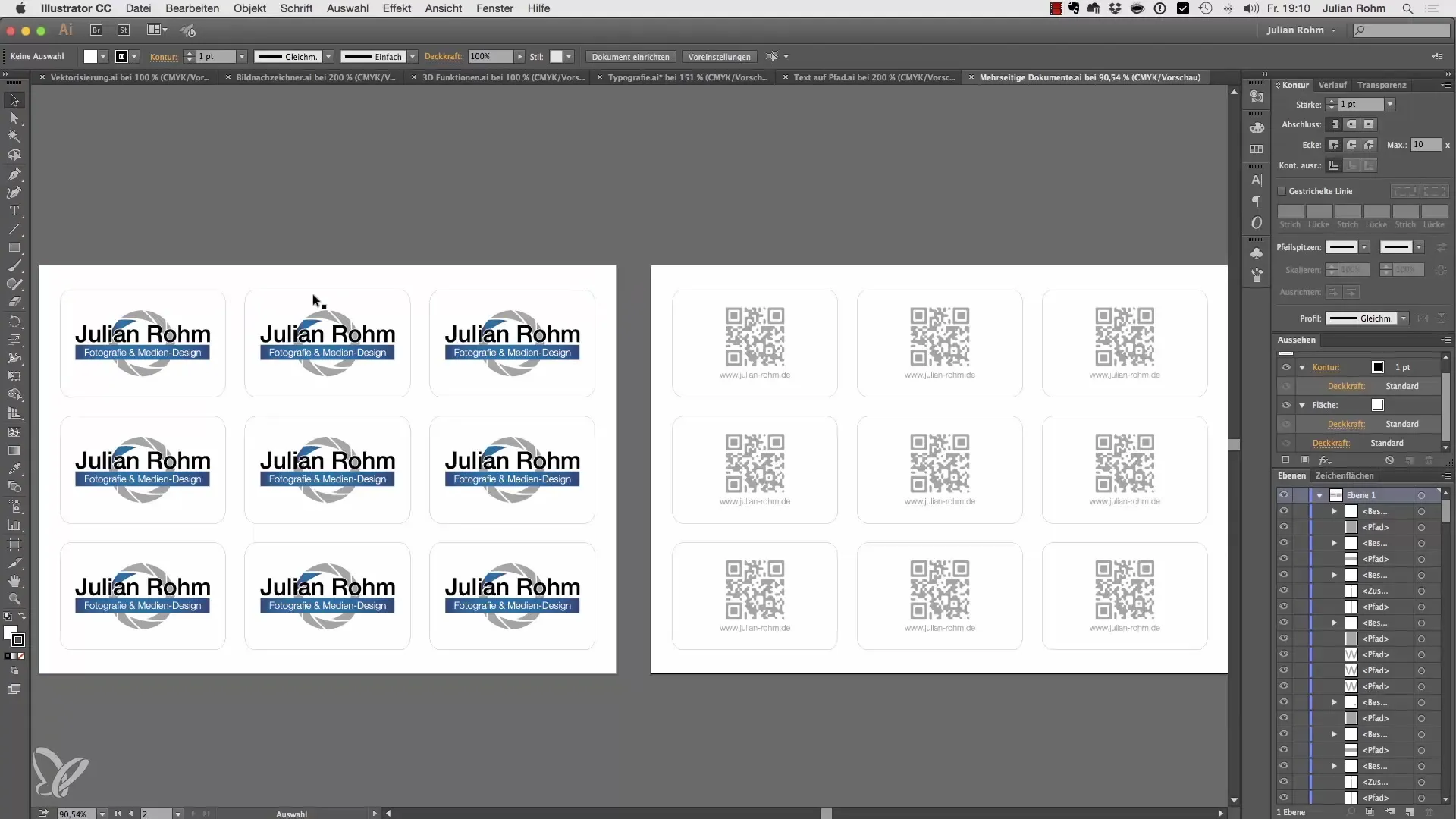Image resolution: width=1456 pixels, height=819 pixels.
Task: Switch to the Zeichenflächen panel tab
Action: (x=1344, y=475)
